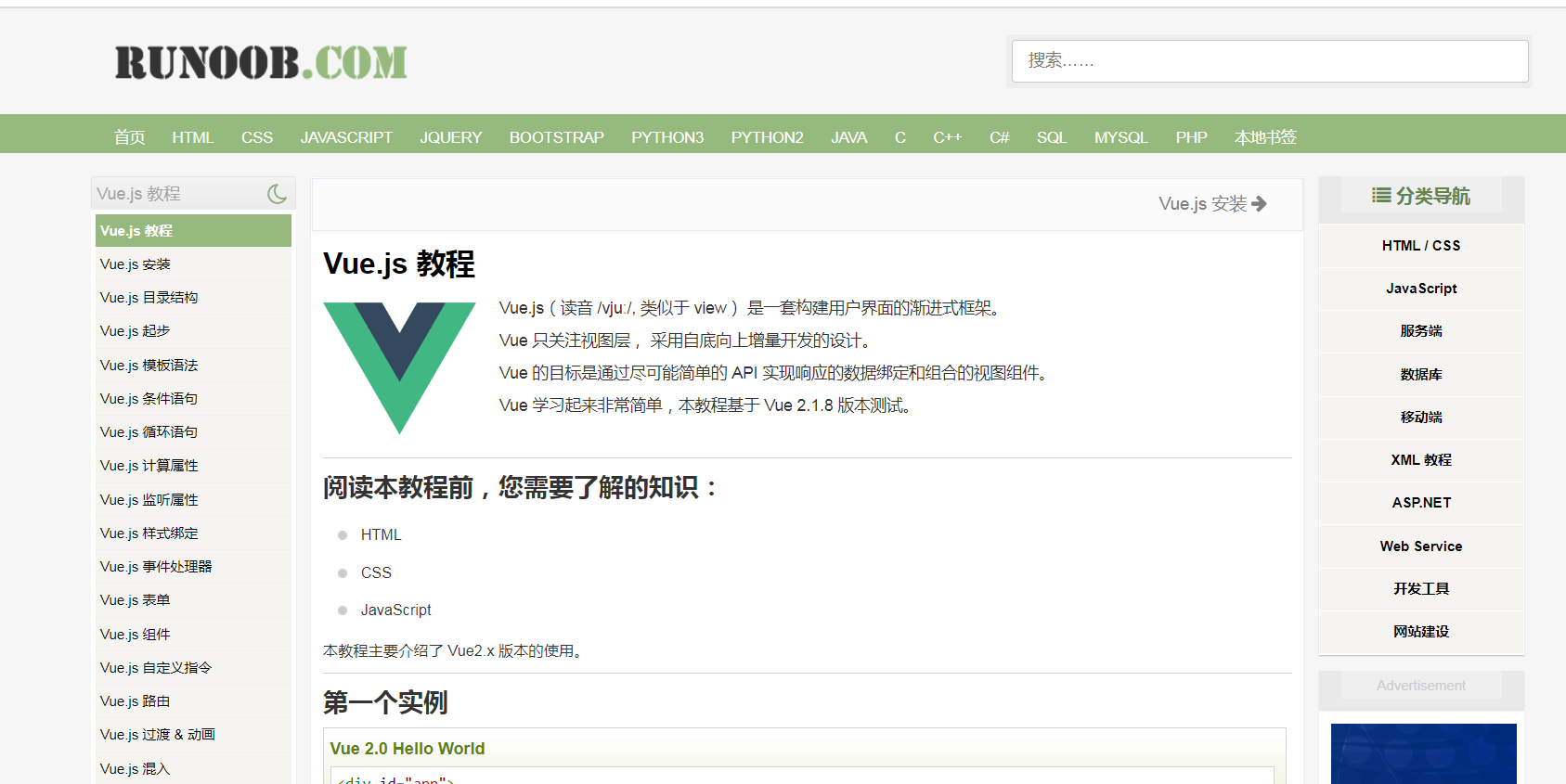Click CSS in the prerequisites list
Viewport: 1566px width, 784px height.
(376, 573)
